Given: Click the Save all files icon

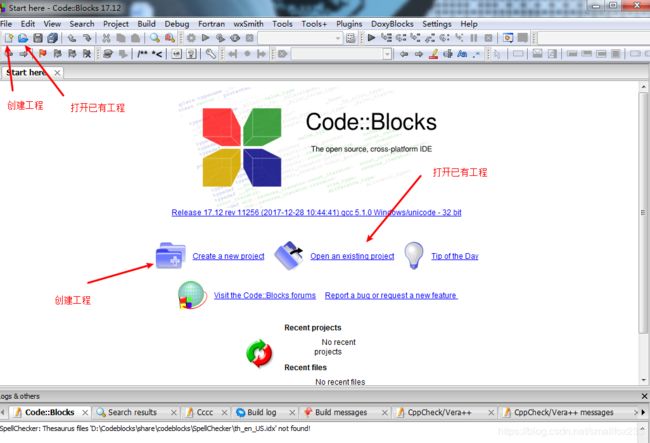Looking at the screenshot, I should [x=52, y=38].
